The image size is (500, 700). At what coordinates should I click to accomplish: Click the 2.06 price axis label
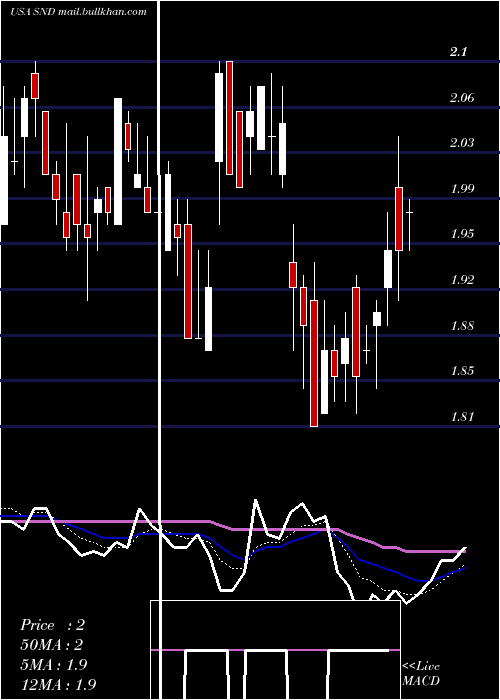coord(462,98)
